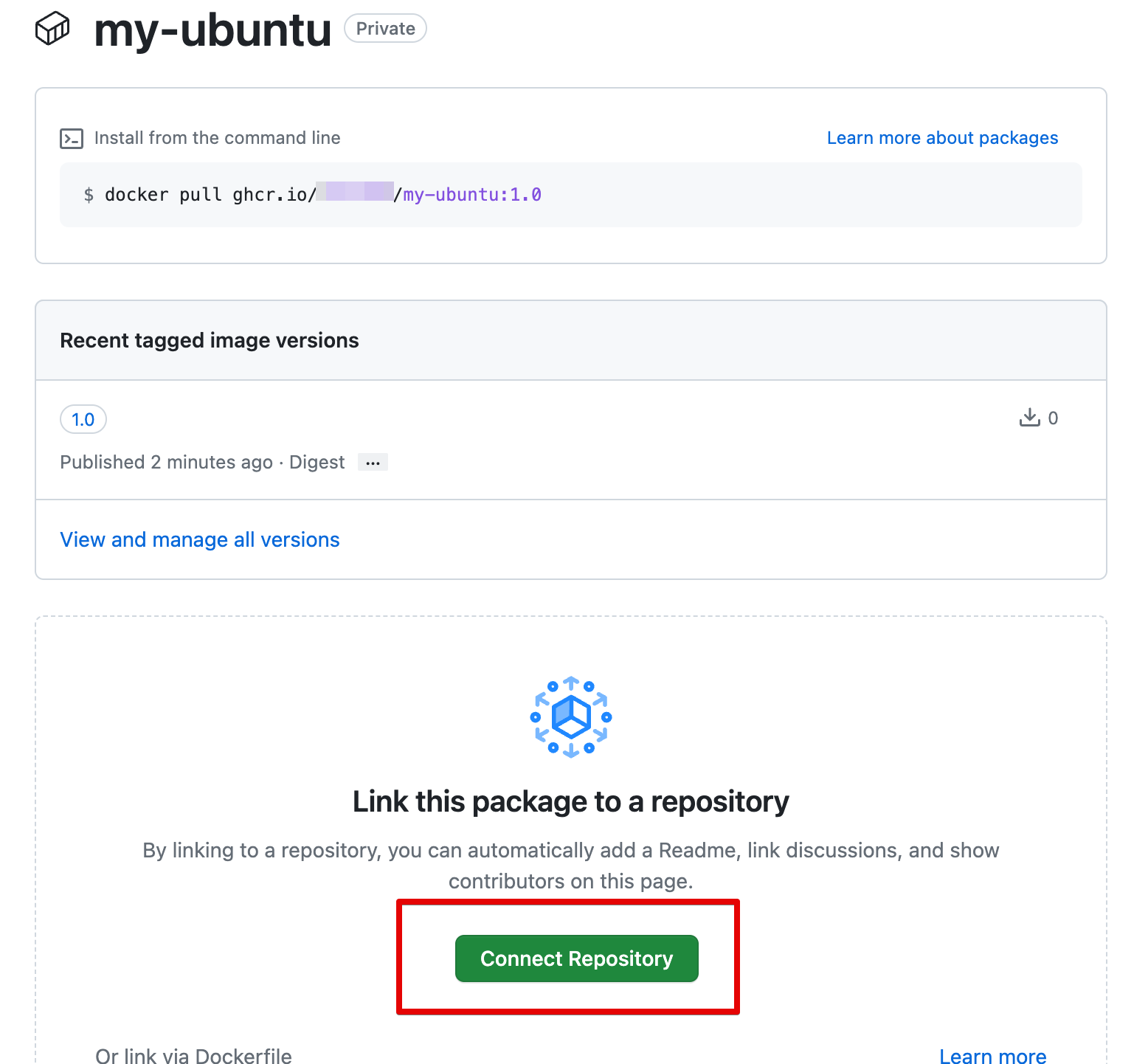
Task: Click the package cube icon beside my-ubuntu
Action: click(52, 28)
